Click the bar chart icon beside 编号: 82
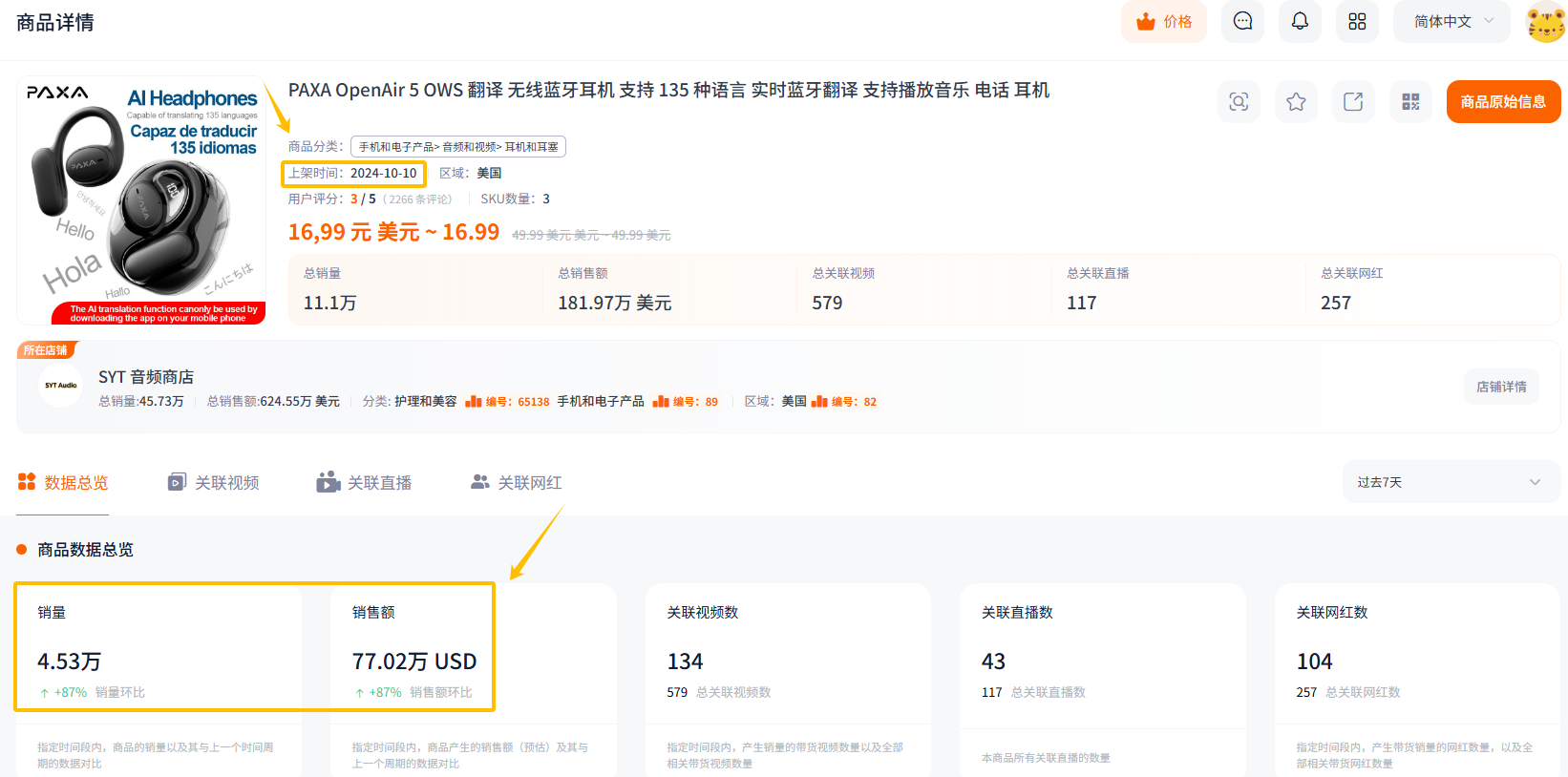 click(819, 402)
